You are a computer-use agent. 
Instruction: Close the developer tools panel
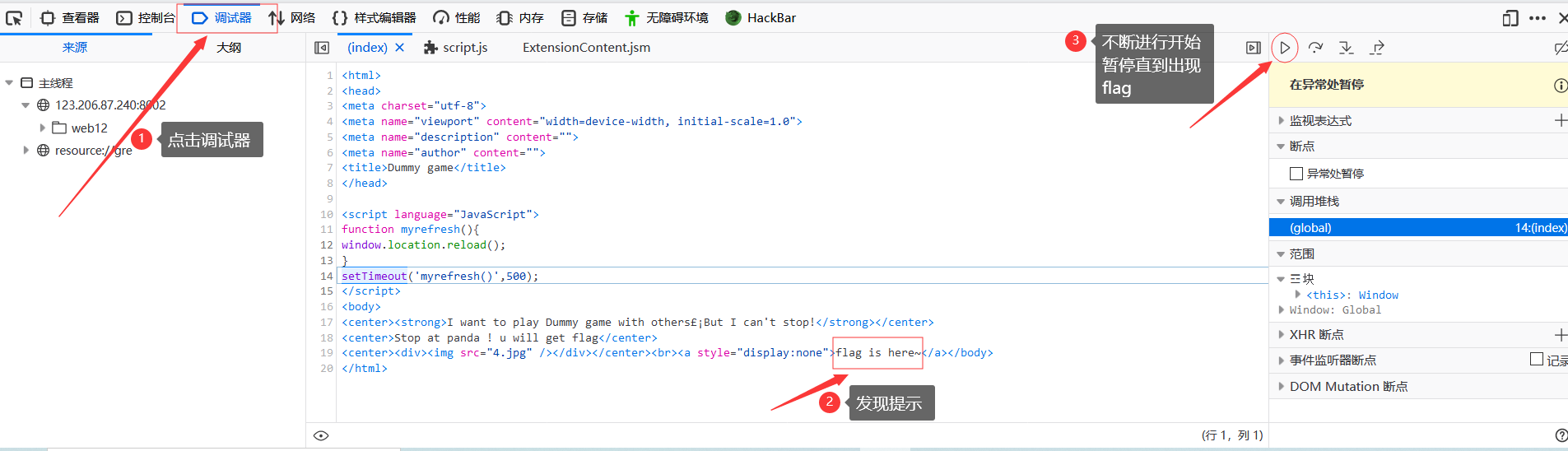[1562, 18]
